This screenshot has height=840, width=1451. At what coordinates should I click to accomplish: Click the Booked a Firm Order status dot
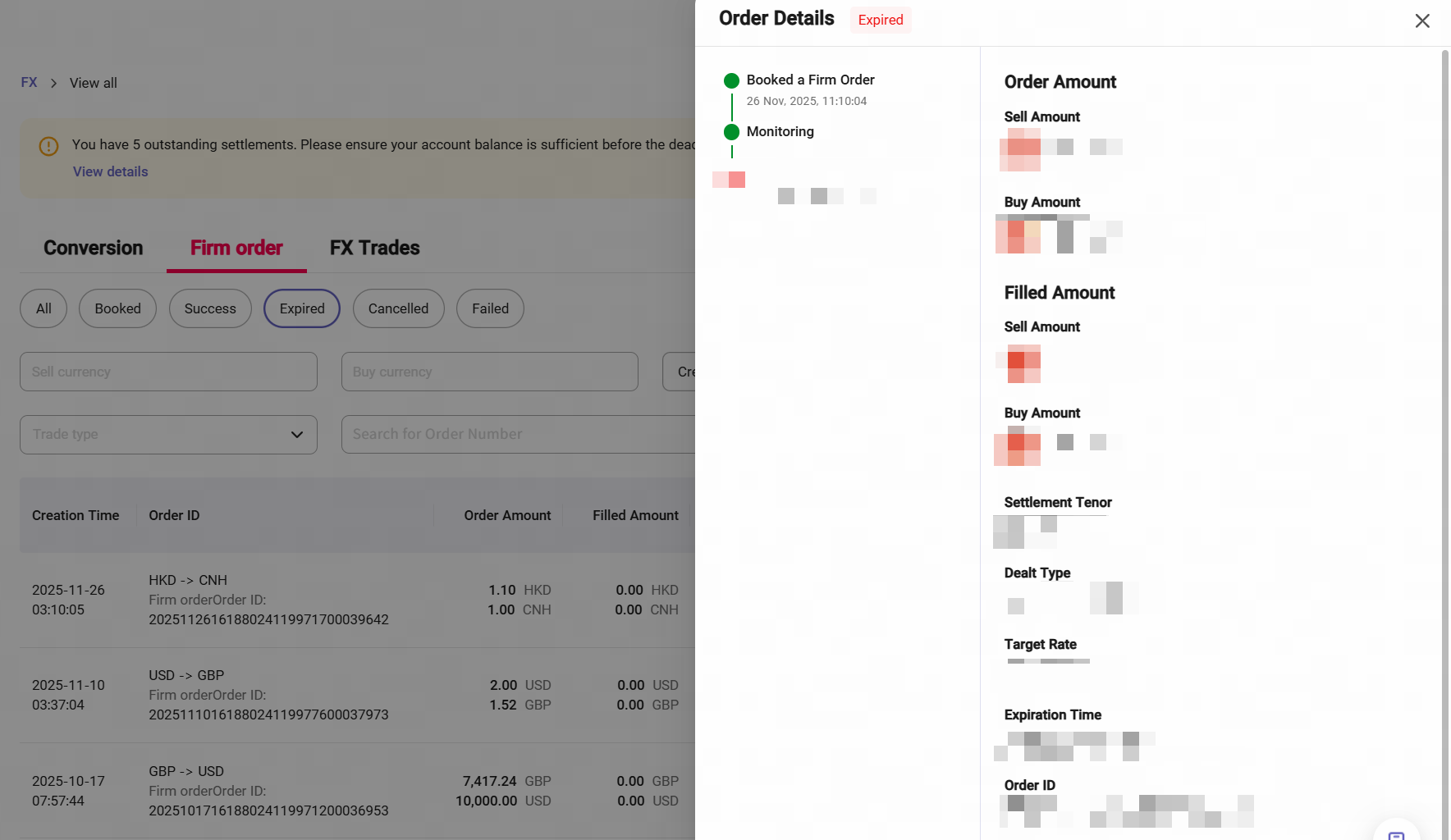click(731, 80)
